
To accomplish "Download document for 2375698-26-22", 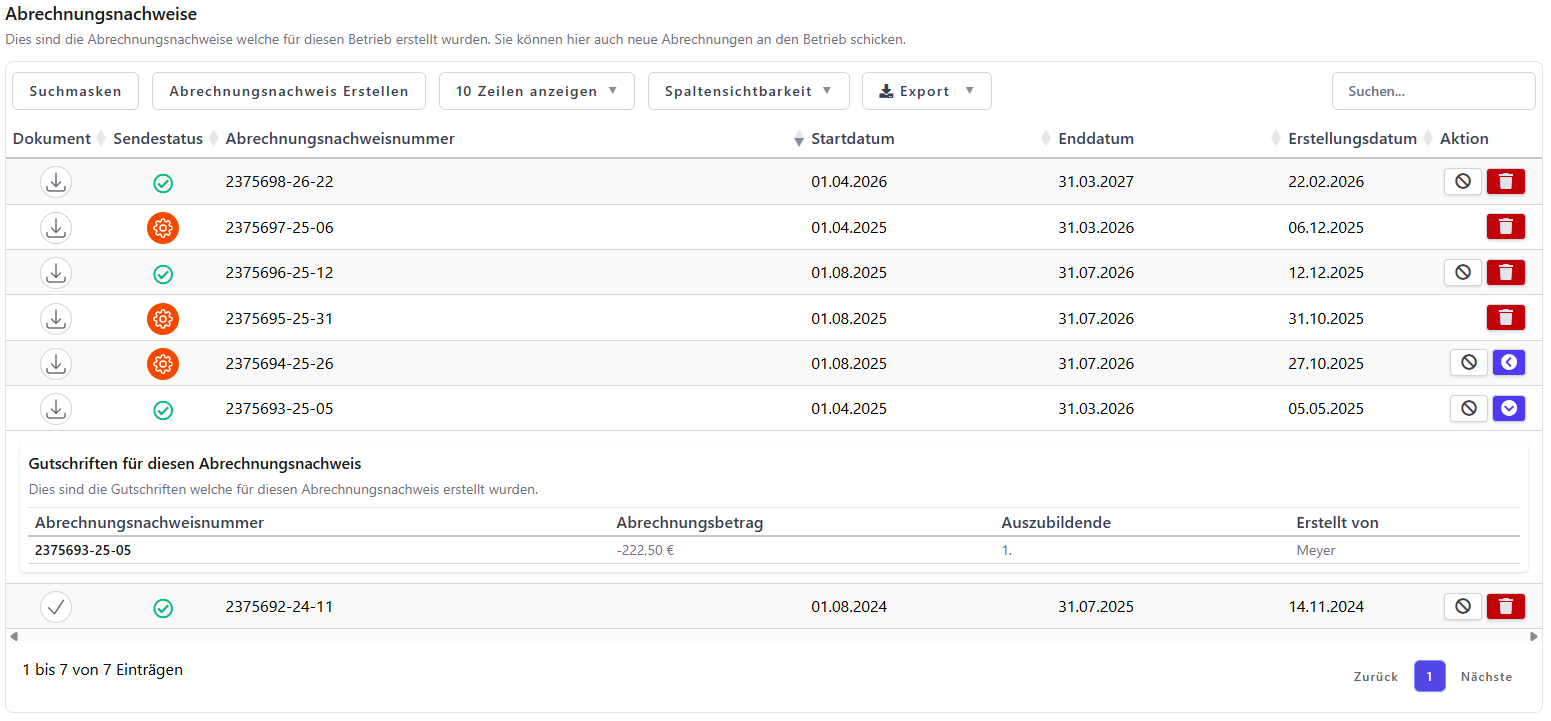I will (56, 182).
